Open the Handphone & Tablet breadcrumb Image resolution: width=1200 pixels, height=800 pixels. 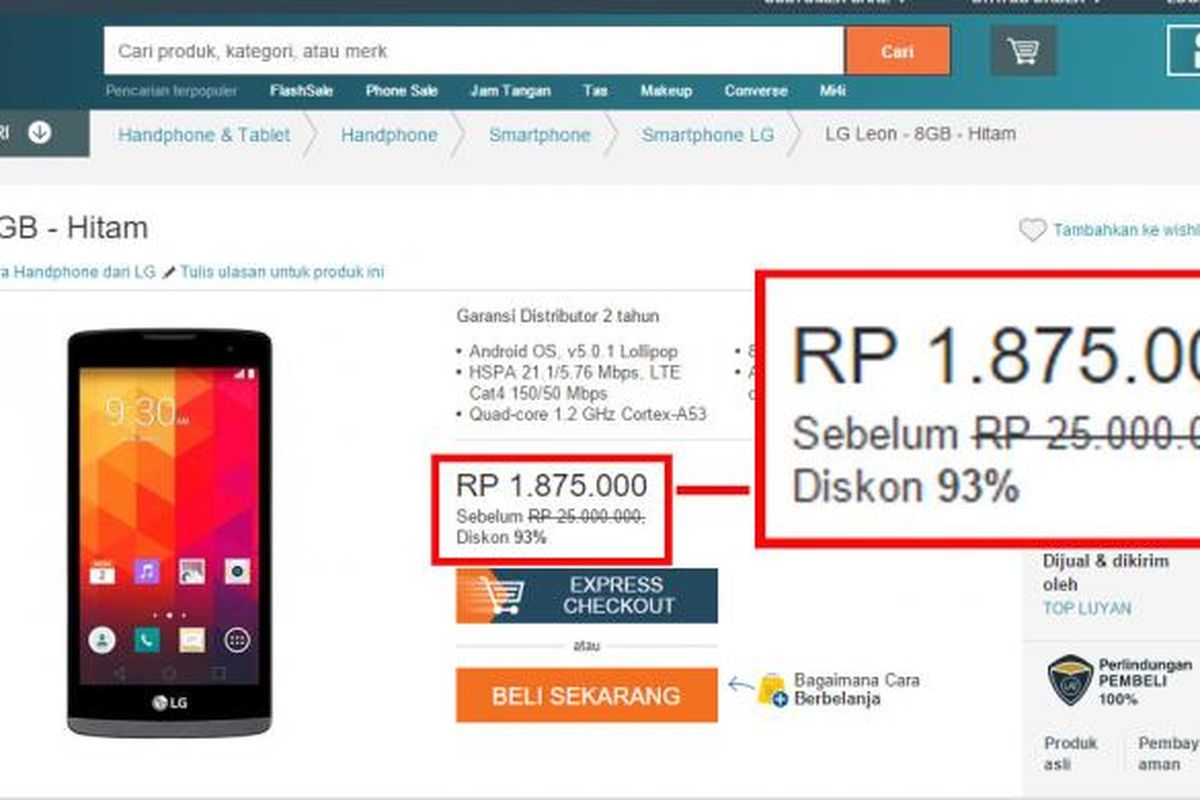click(x=204, y=135)
